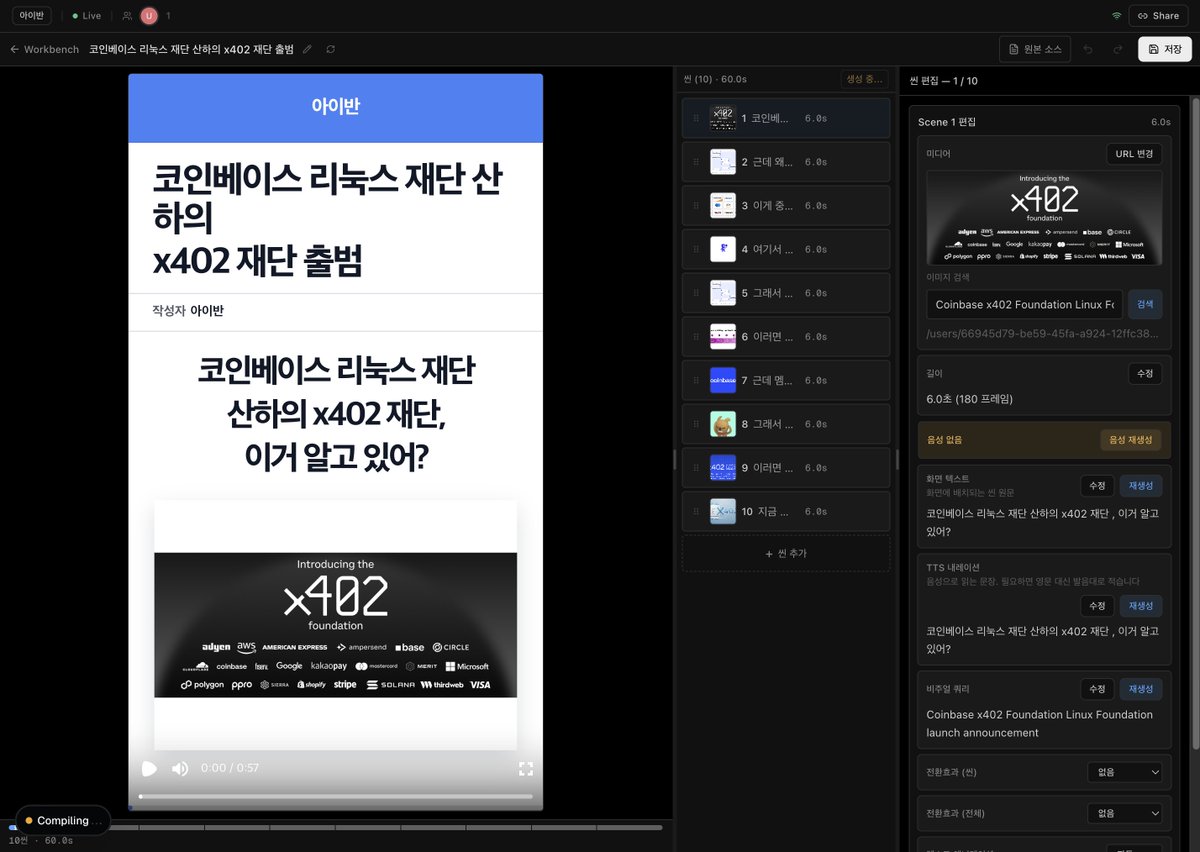Add a new scene with 씬 추가
This screenshot has width=1200, height=852.
786,553
